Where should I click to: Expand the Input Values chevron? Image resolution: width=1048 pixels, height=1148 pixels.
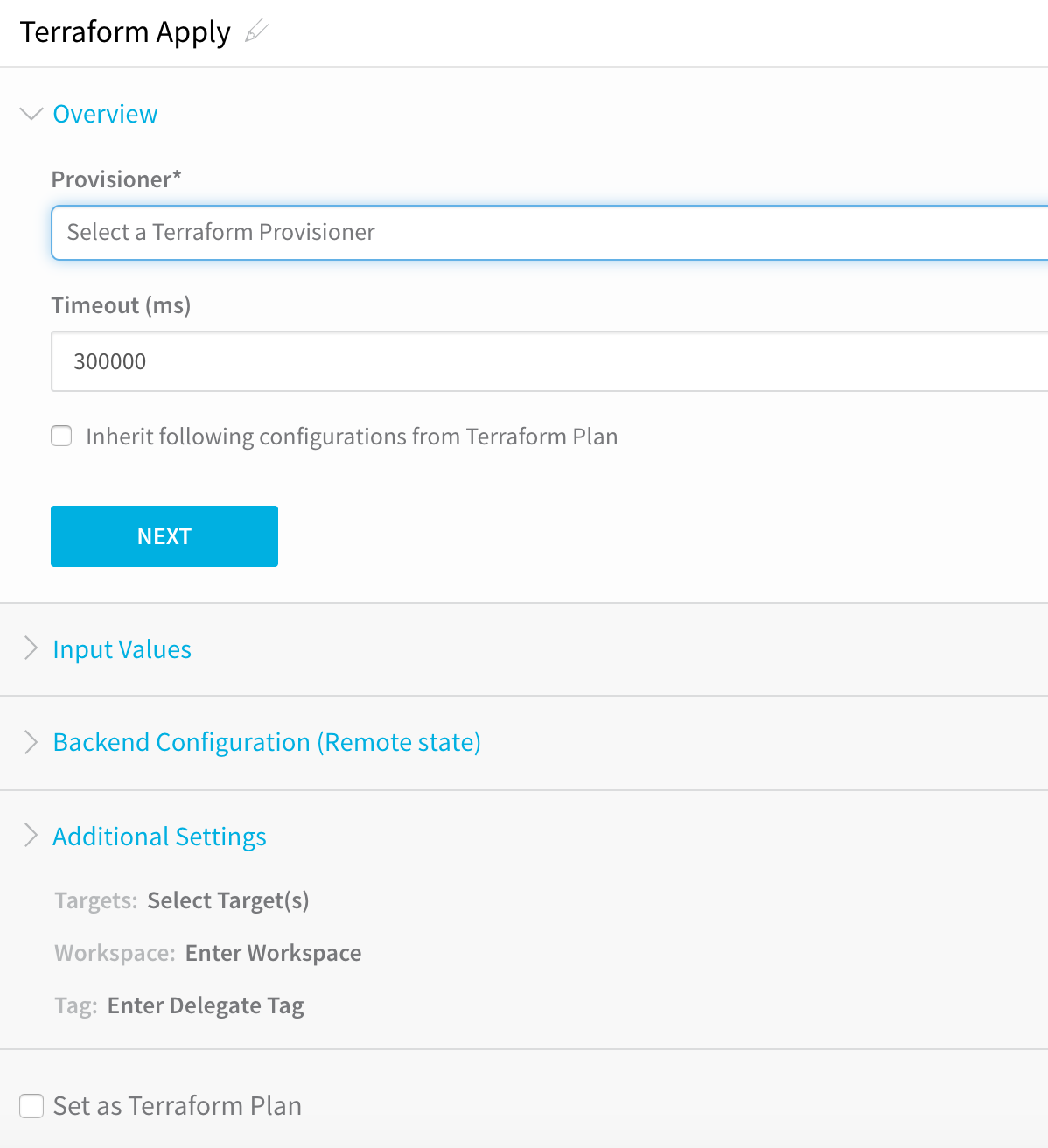click(x=31, y=648)
